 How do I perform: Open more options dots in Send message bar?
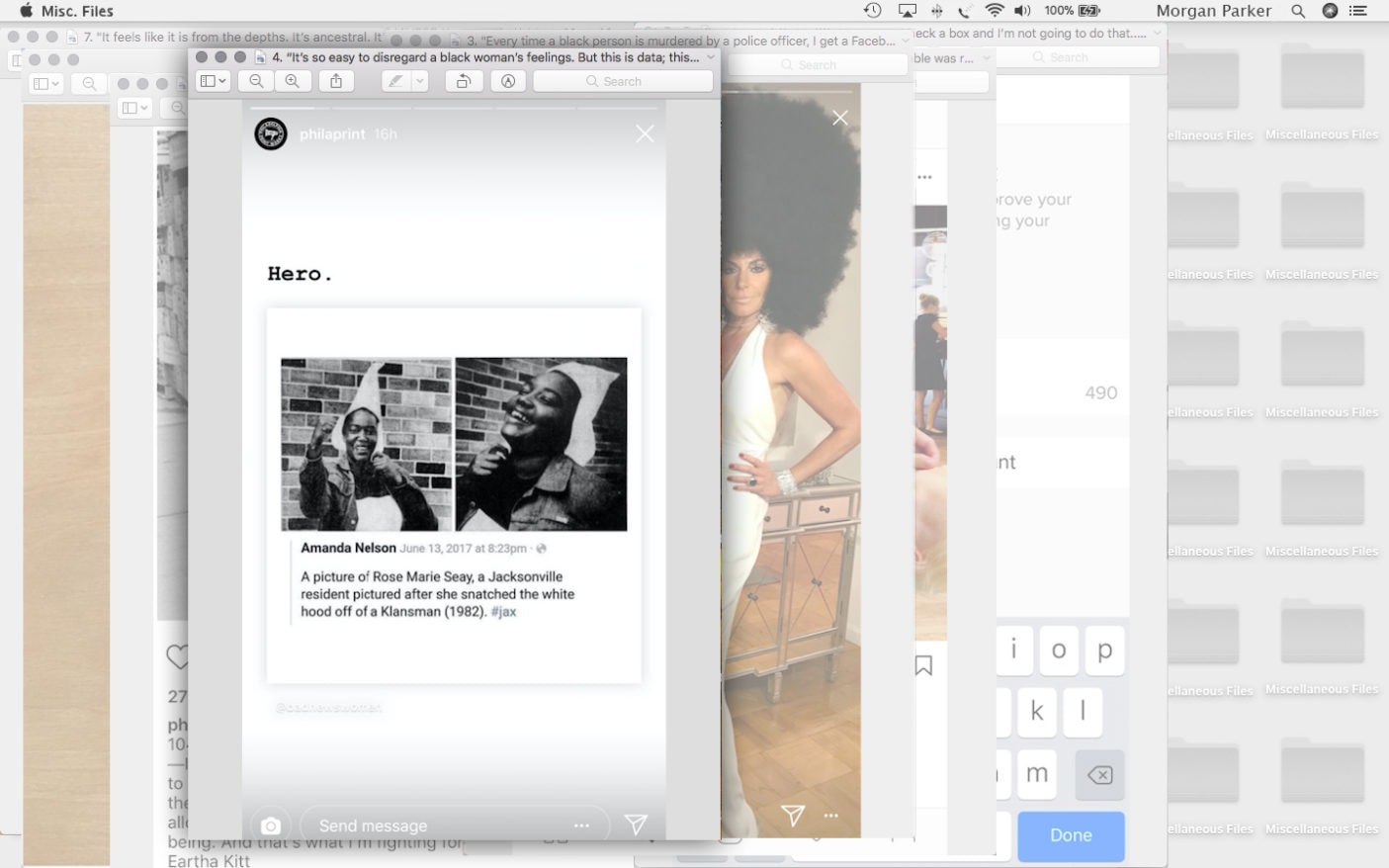coord(581,825)
